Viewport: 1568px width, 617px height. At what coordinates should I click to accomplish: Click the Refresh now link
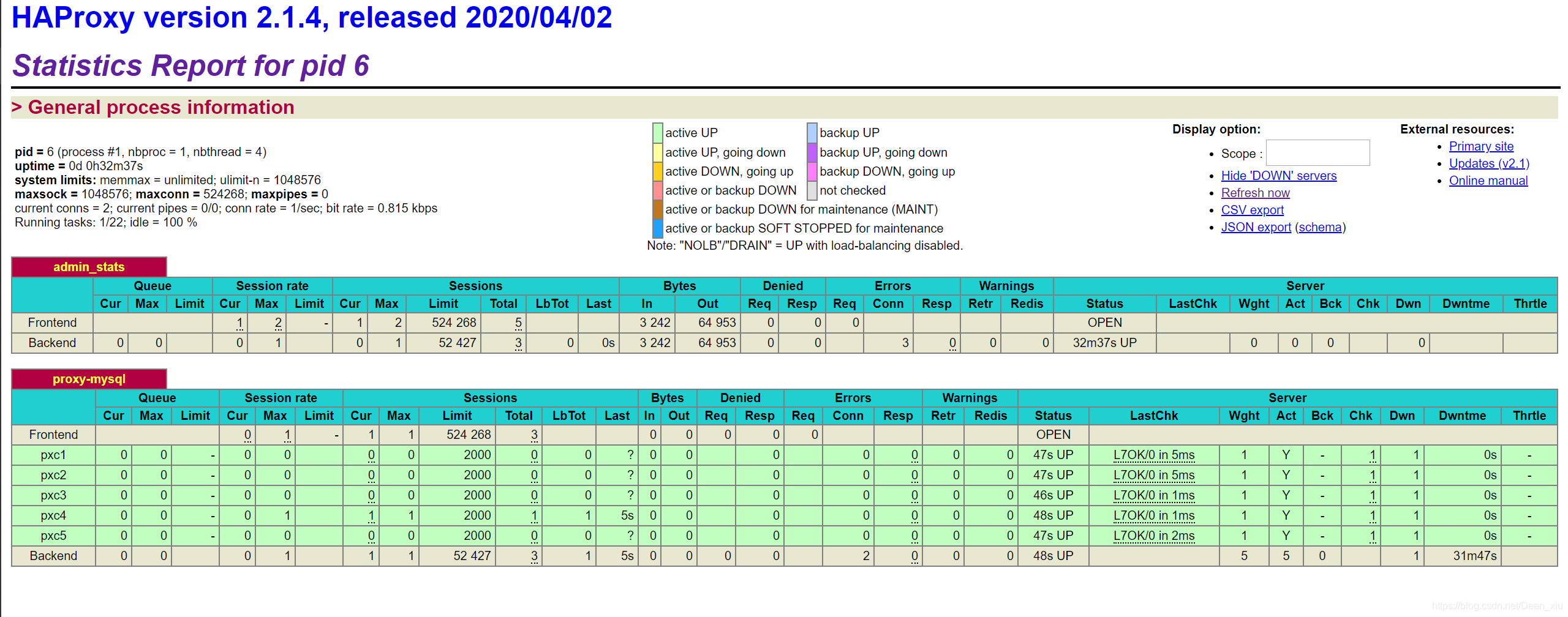(x=1255, y=193)
